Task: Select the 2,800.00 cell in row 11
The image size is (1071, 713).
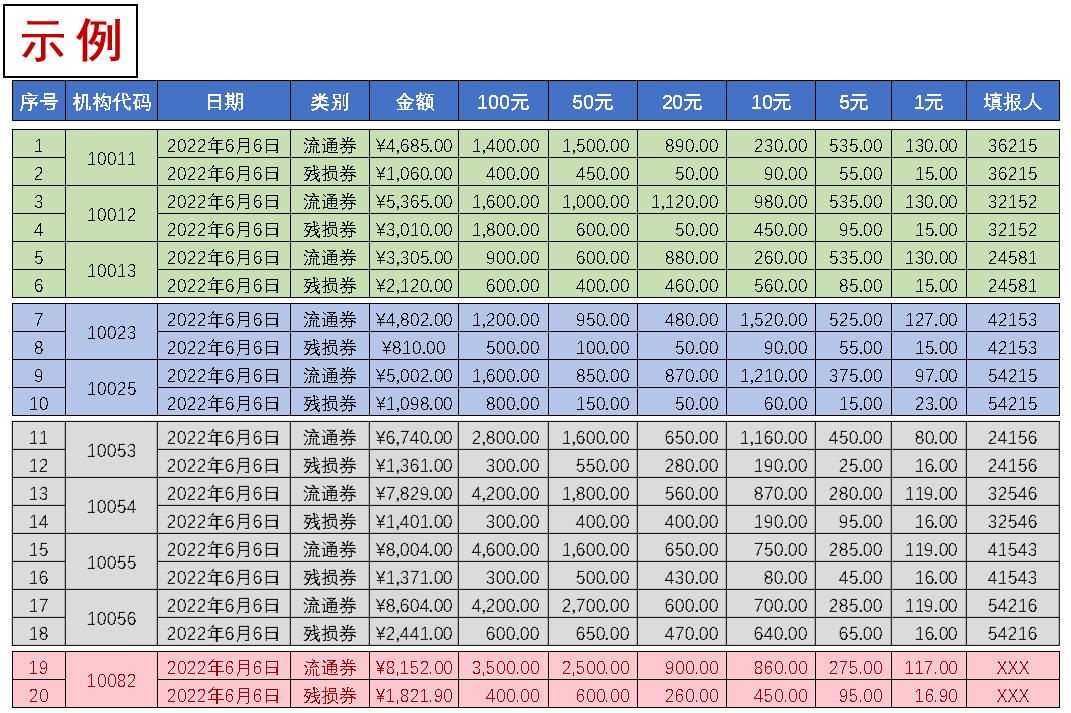Action: pos(503,437)
